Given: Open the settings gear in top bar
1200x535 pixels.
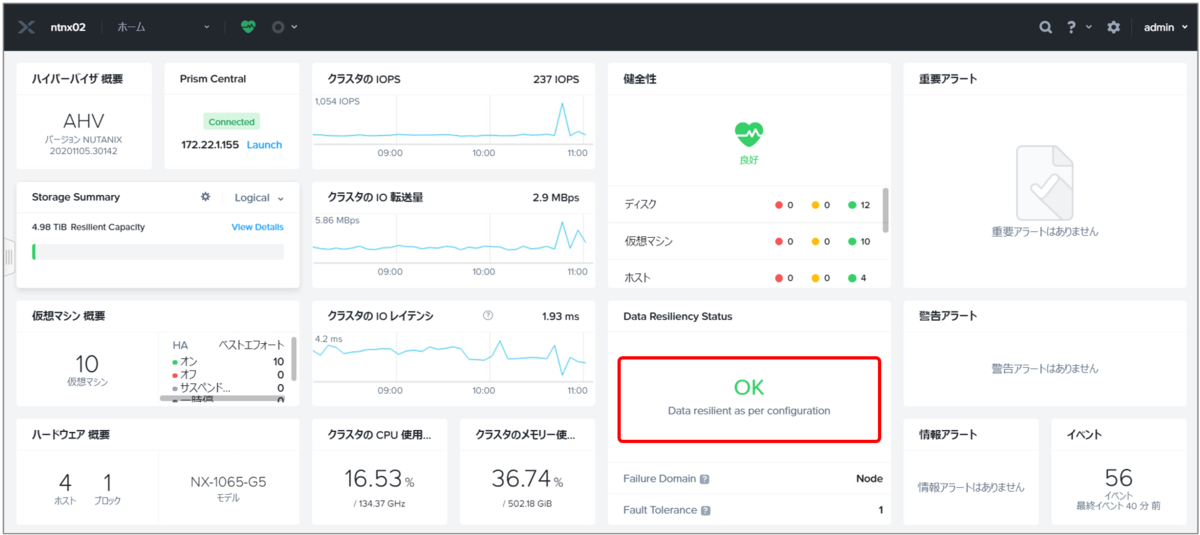Looking at the screenshot, I should tap(1113, 27).
